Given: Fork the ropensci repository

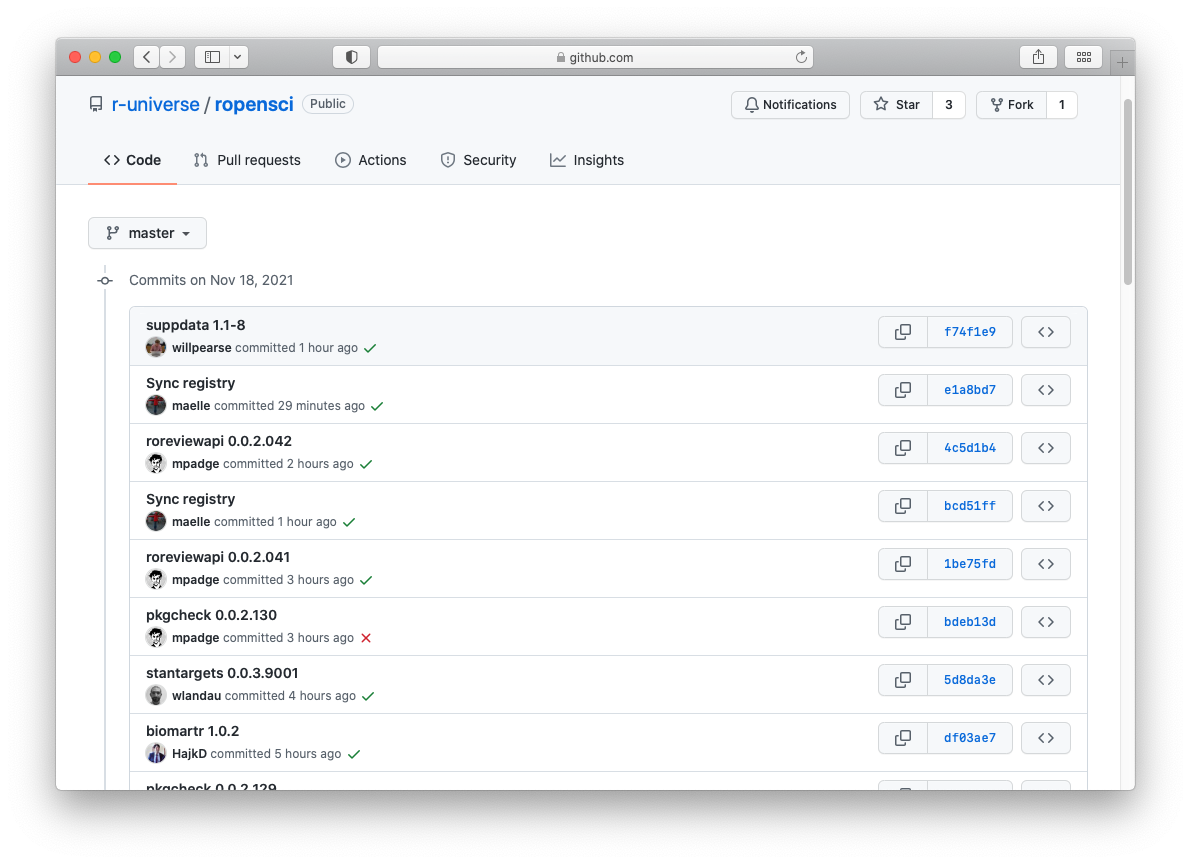Looking at the screenshot, I should (x=1012, y=105).
